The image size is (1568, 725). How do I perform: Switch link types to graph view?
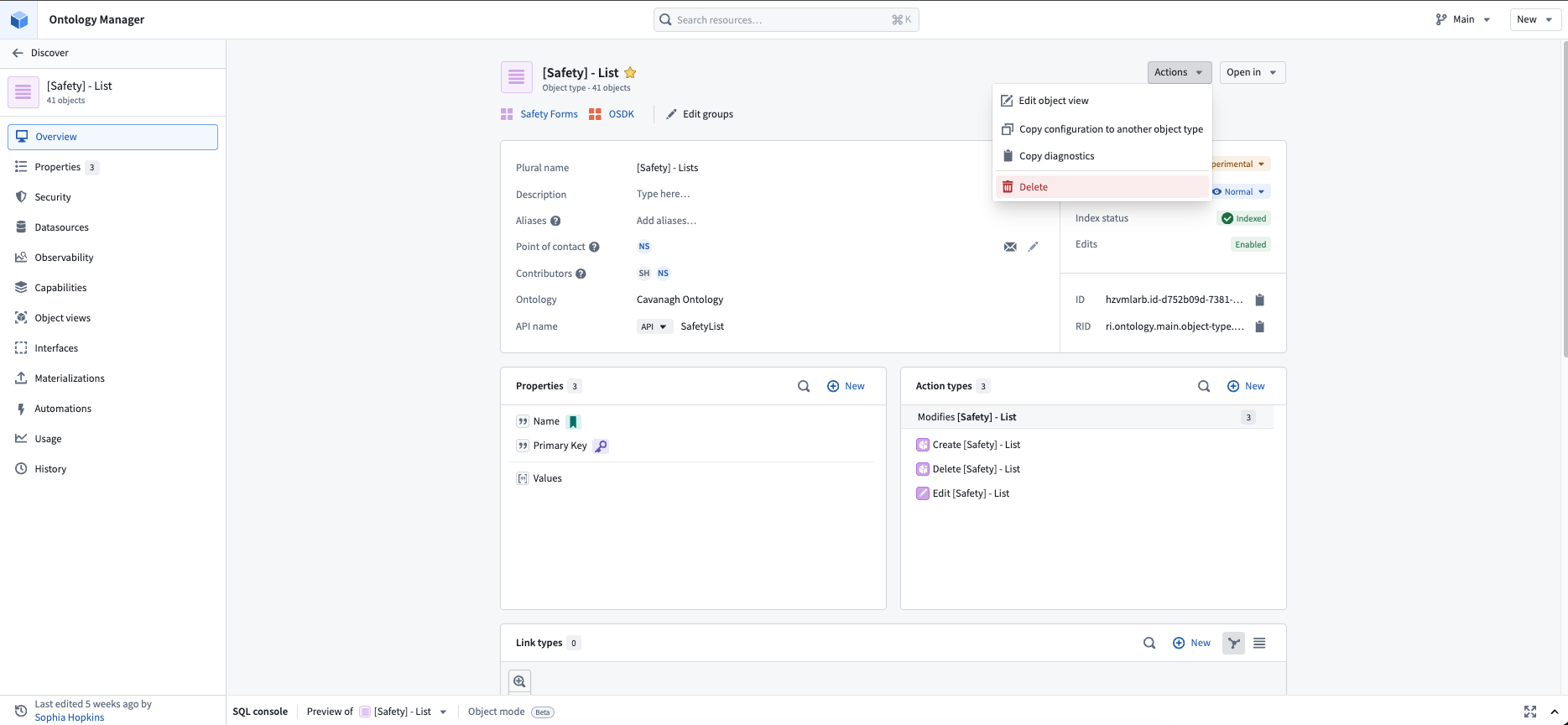pyautogui.click(x=1233, y=643)
